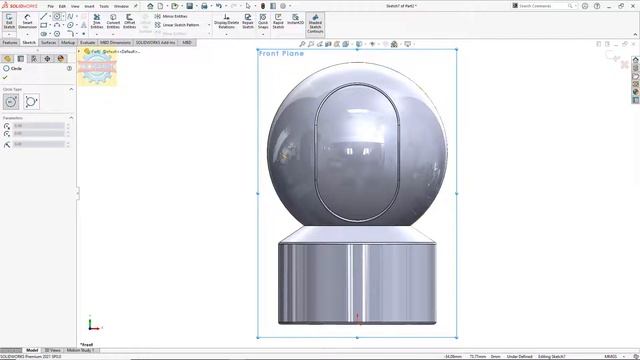
Task: Switch to the SOLIDWORKS Add-Ins tab
Action: pos(155,42)
